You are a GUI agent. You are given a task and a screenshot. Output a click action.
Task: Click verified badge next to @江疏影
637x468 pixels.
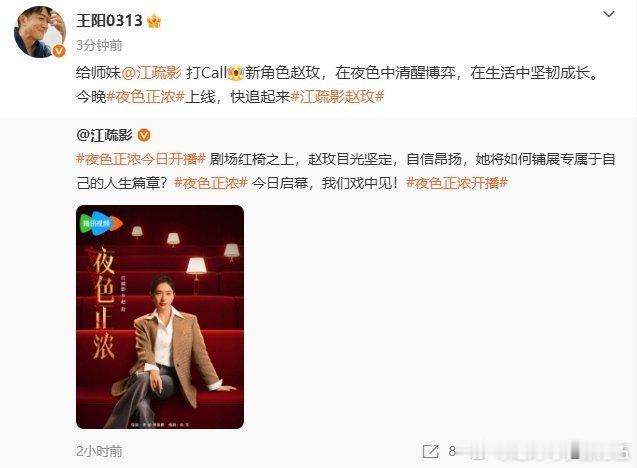tap(144, 135)
